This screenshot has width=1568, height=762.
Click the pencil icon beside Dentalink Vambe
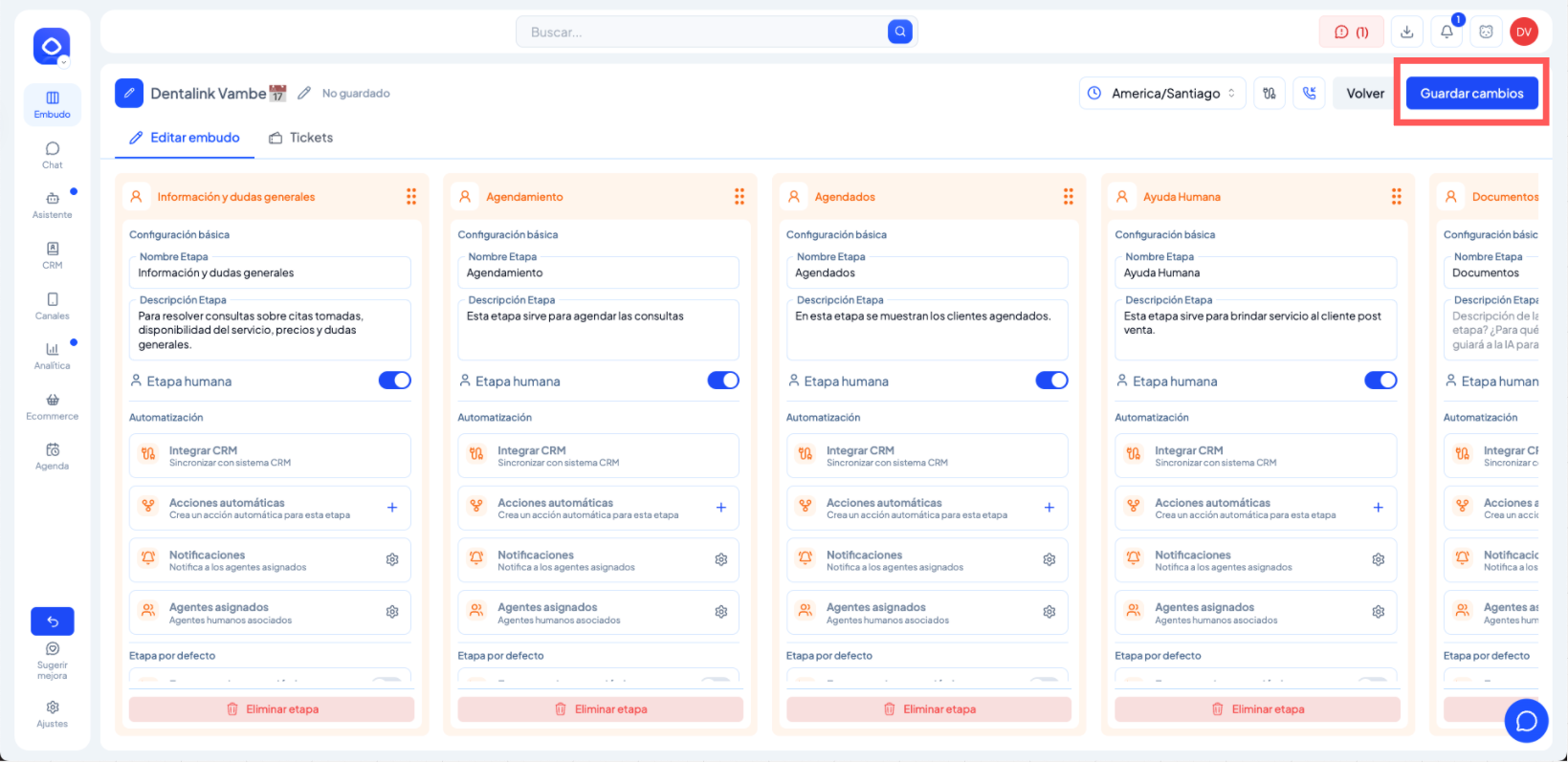coord(304,94)
